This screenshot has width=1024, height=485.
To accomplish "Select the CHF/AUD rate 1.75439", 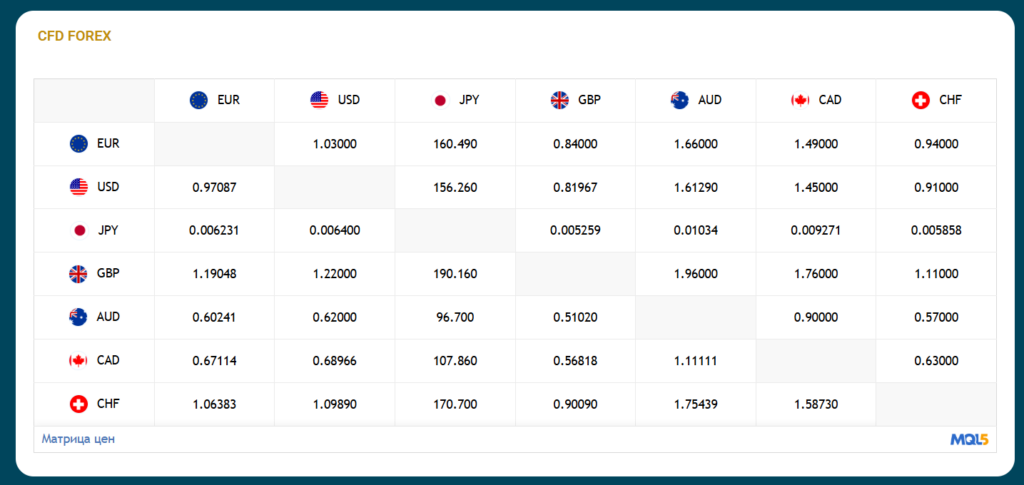I will click(x=696, y=404).
